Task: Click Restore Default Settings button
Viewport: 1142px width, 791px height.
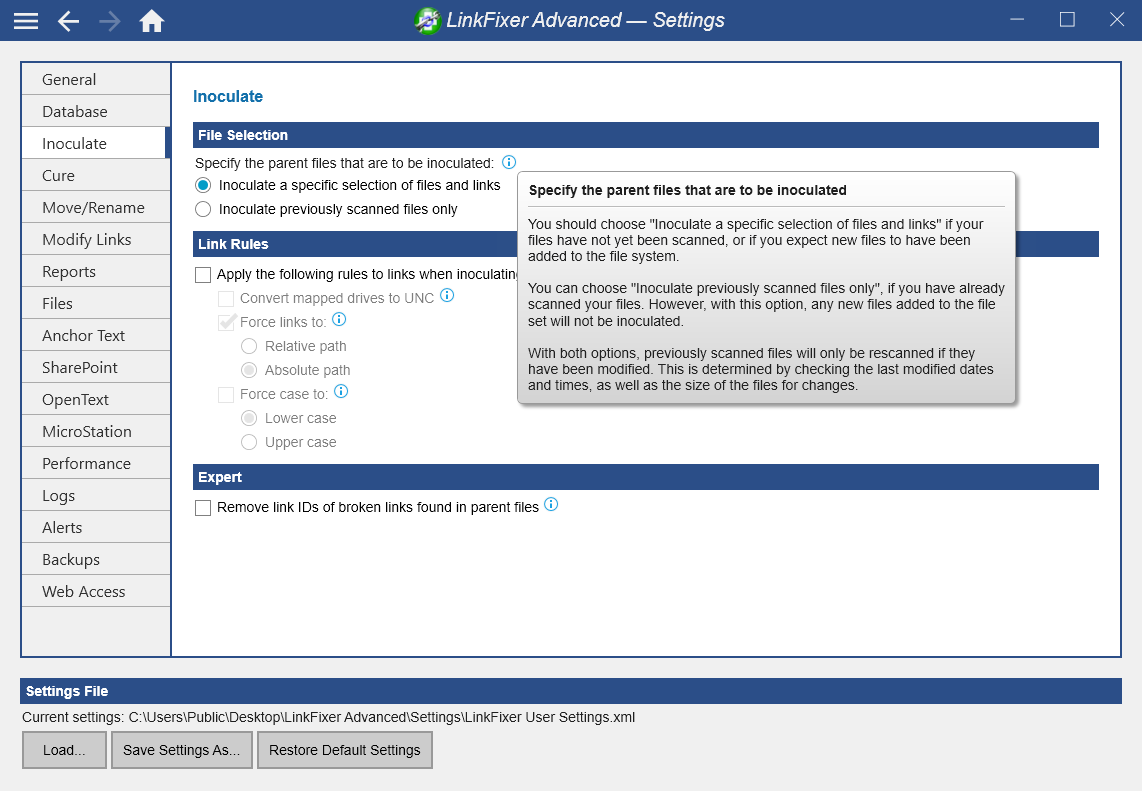Action: pos(344,750)
